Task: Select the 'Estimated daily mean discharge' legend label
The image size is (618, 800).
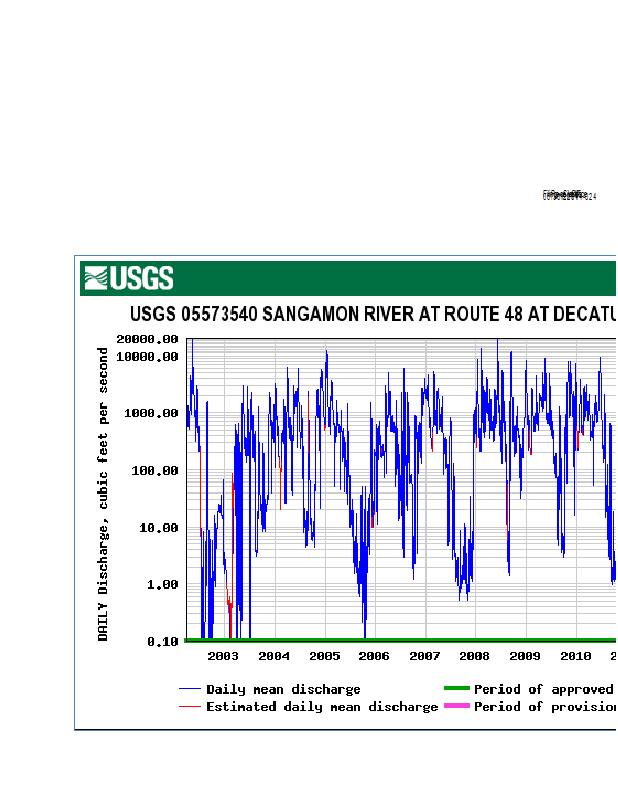Action: [x=322, y=707]
